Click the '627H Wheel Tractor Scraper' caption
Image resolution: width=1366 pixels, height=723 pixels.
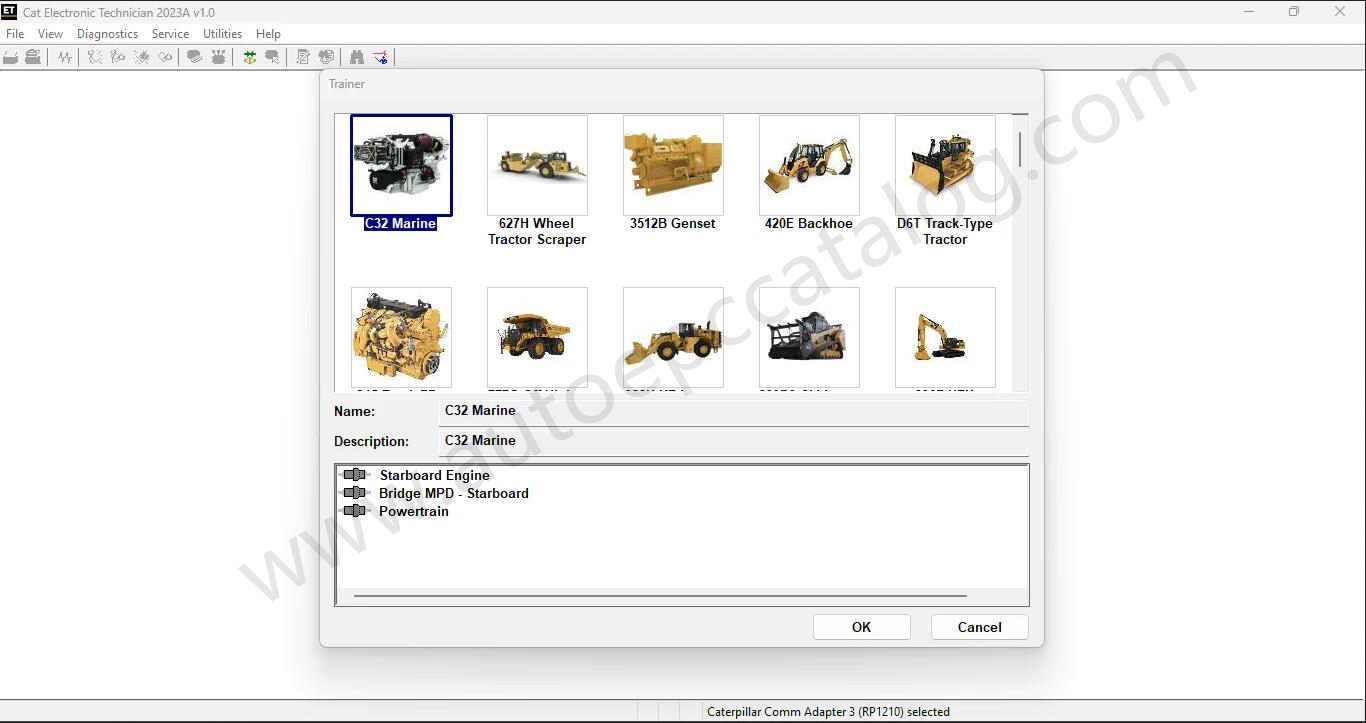537,231
